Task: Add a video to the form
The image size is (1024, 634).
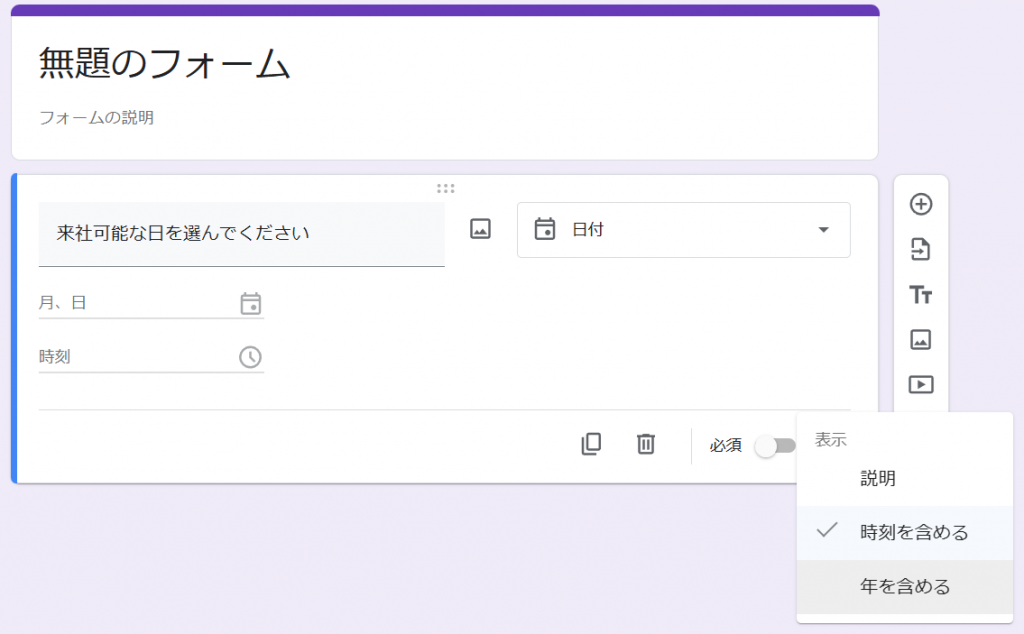Action: pyautogui.click(x=920, y=384)
